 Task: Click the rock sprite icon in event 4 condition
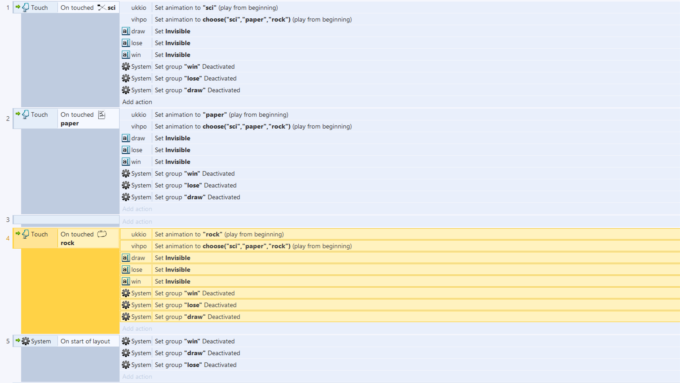pyautogui.click(x=102, y=234)
